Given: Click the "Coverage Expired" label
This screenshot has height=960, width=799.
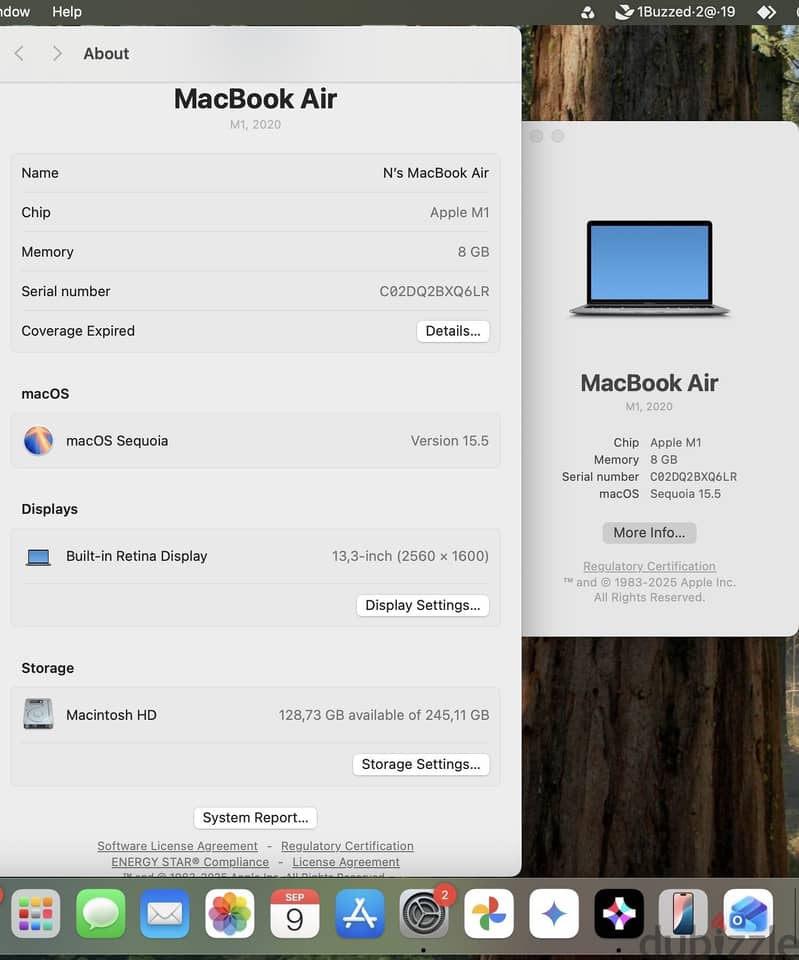Looking at the screenshot, I should click(x=78, y=331).
